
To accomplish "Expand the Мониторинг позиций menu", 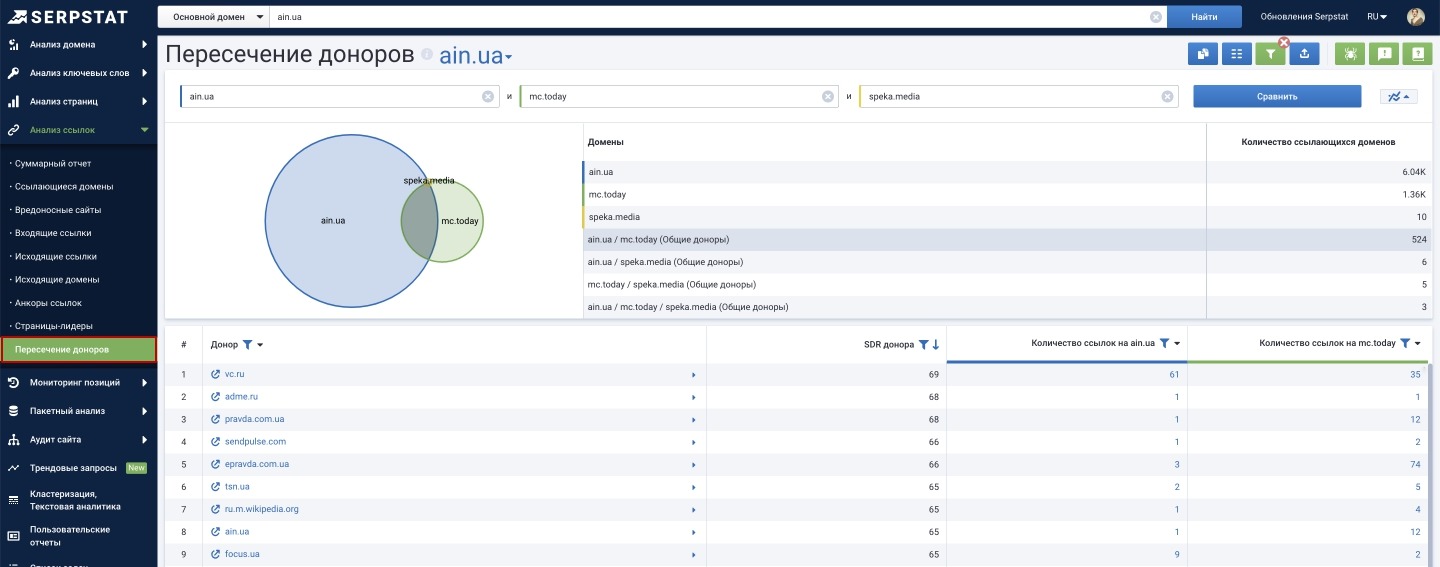I will (78, 382).
